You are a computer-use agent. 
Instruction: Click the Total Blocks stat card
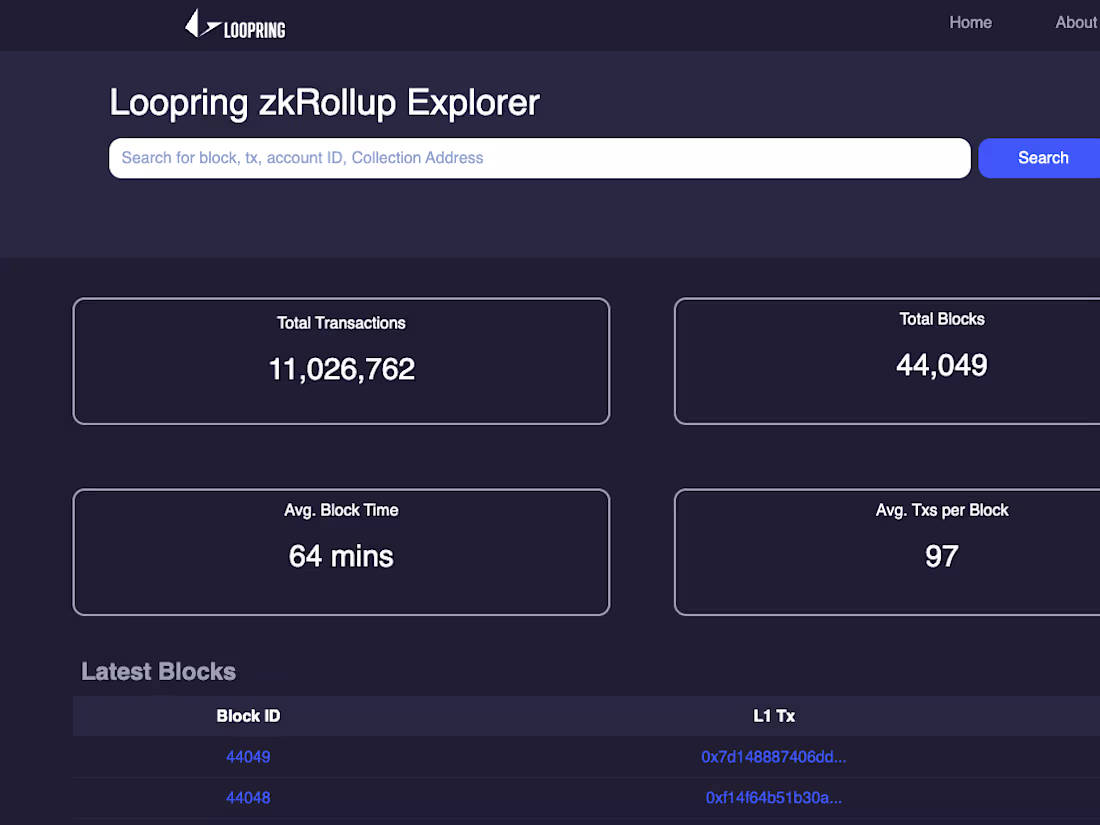click(x=941, y=361)
